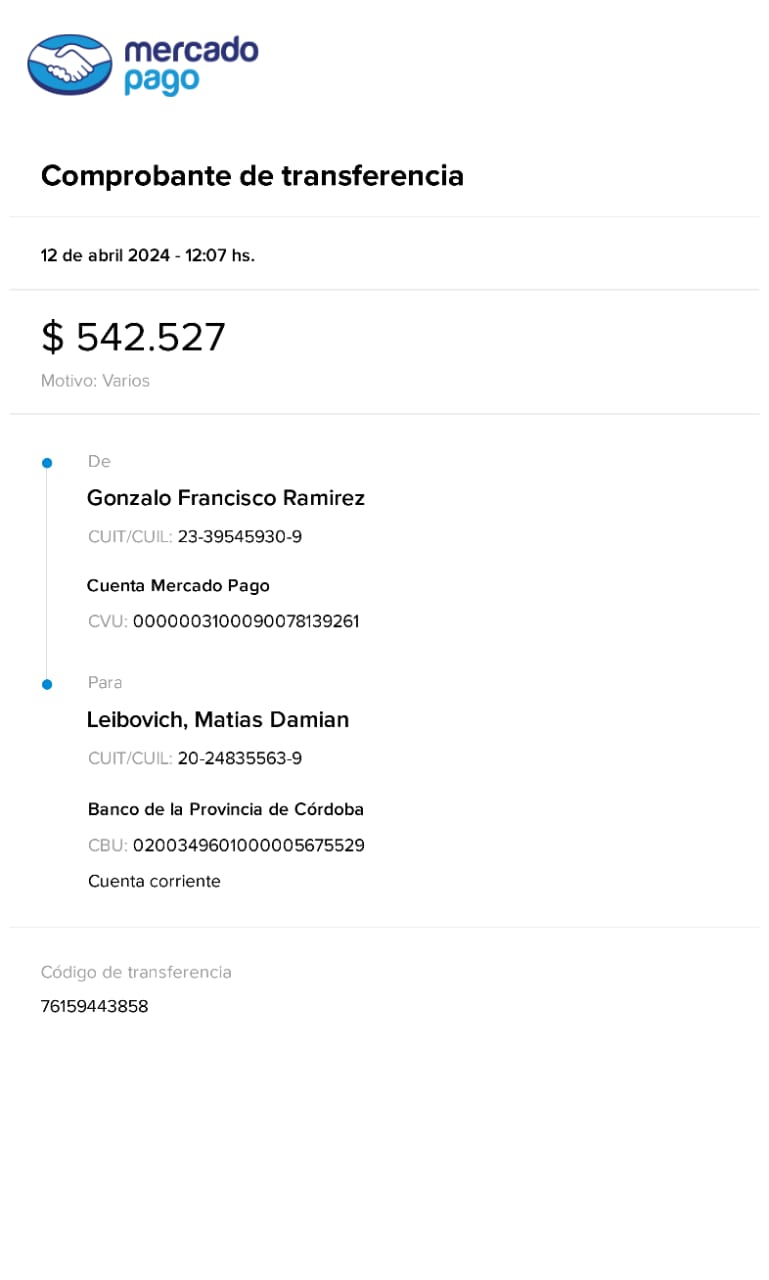Click the "Cuenta Mercado Pago" label
The height and width of the screenshot is (1280, 769).
(x=178, y=586)
